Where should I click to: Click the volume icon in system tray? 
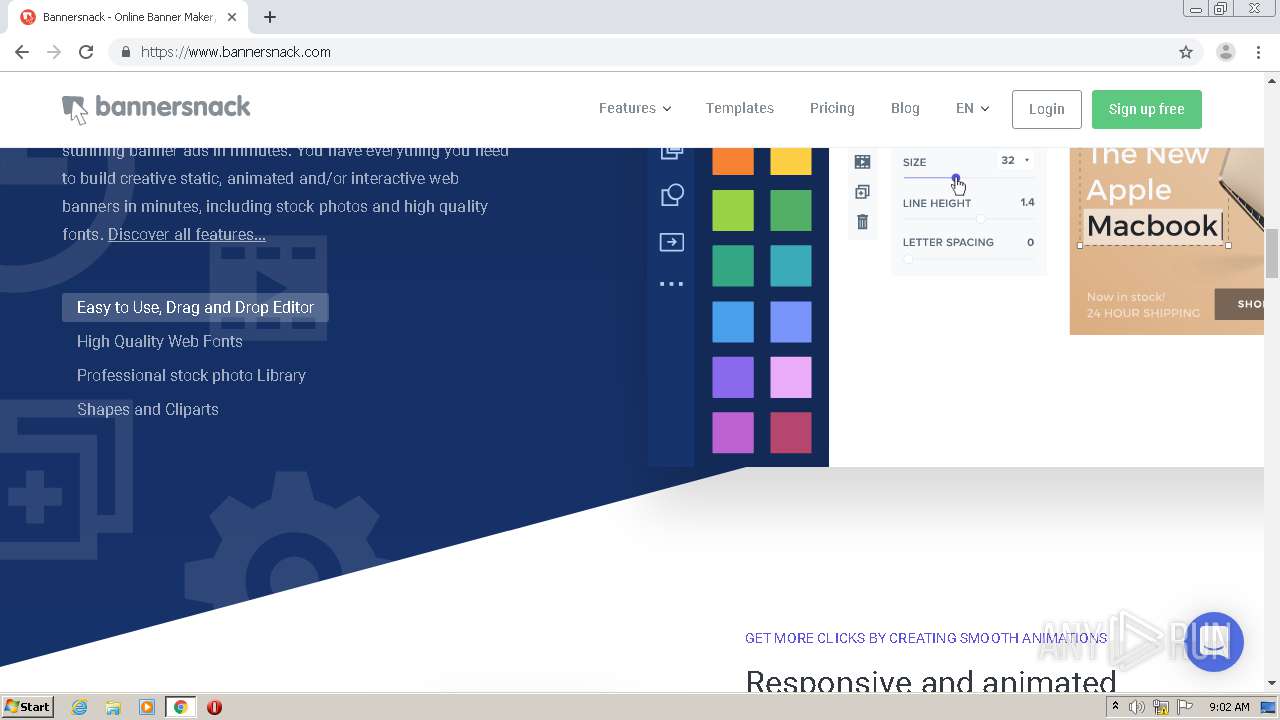click(1137, 707)
